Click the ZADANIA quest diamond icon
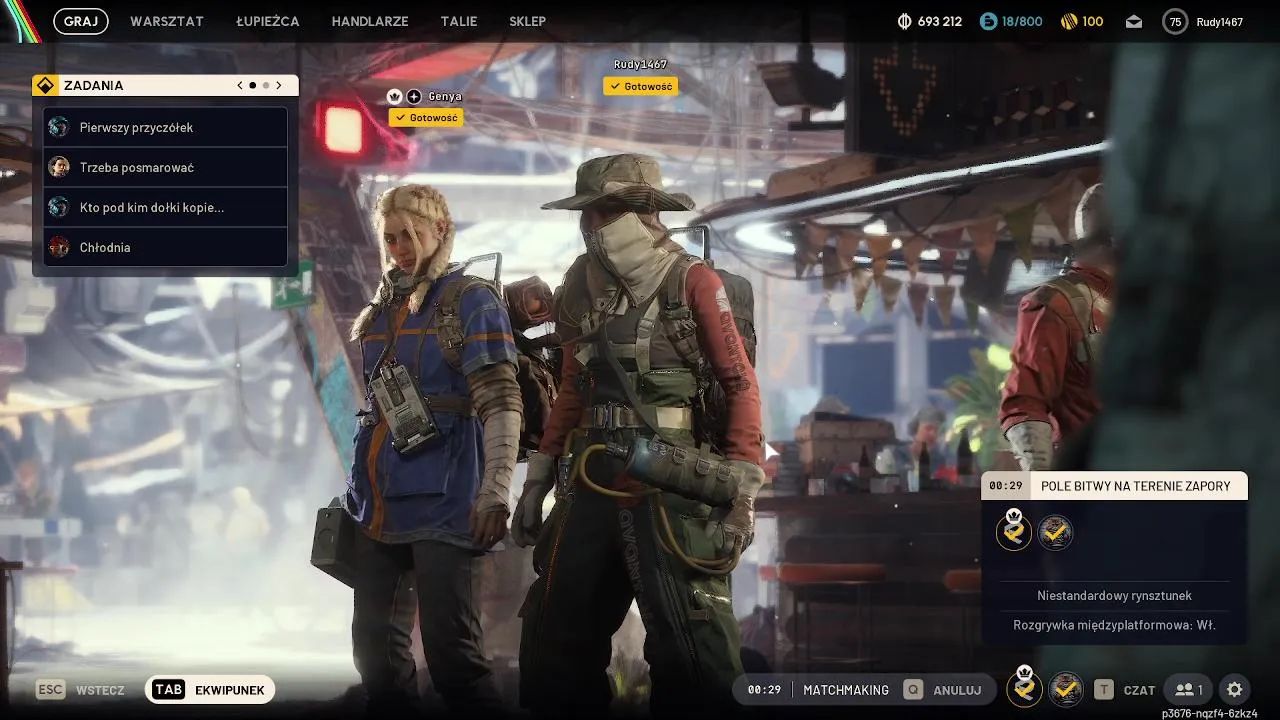Viewport: 1280px width, 720px height. [x=45, y=85]
